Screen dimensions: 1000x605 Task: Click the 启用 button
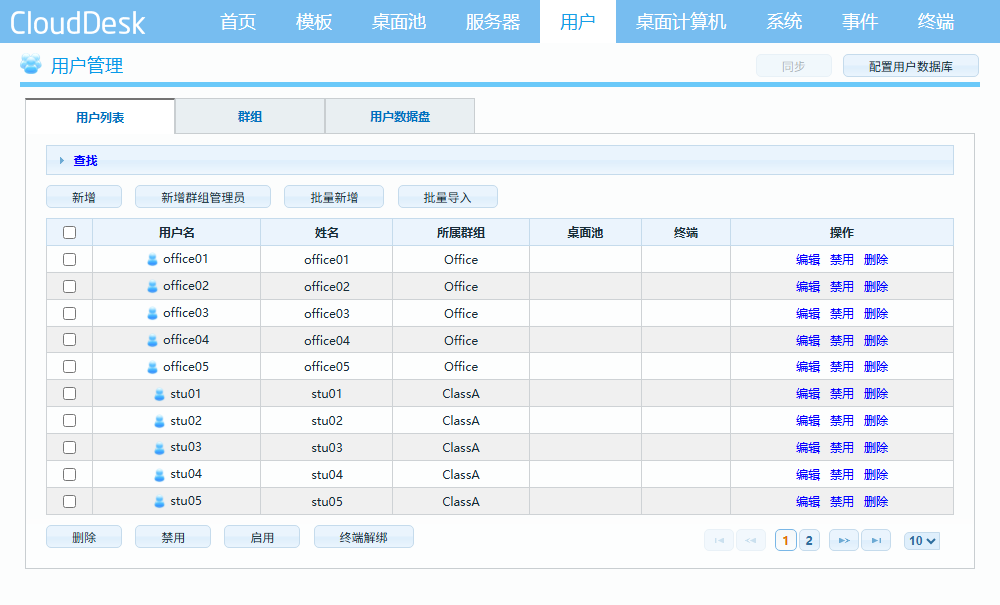coord(262,537)
